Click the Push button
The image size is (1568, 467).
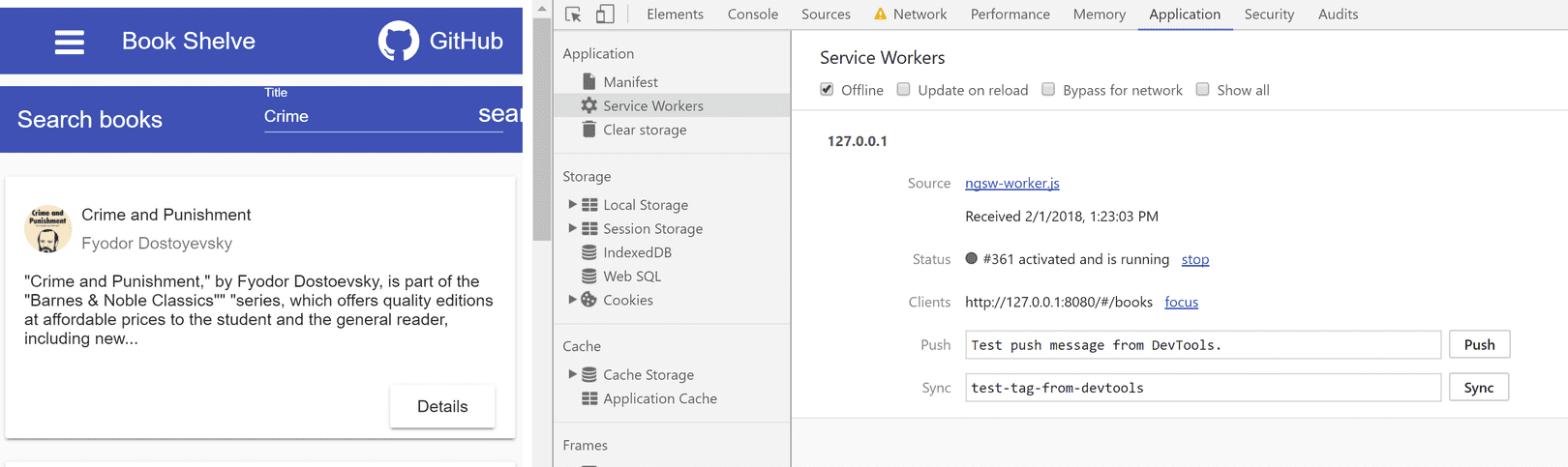[1479, 345]
